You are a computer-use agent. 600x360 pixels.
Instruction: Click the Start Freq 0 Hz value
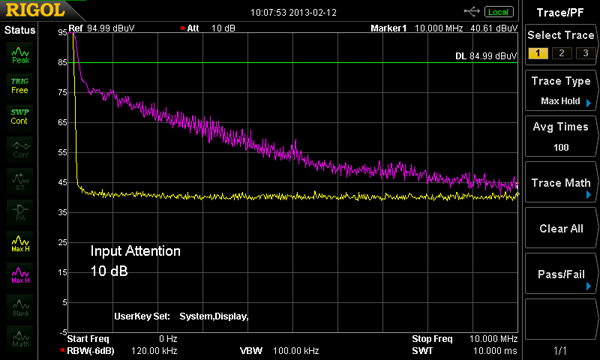click(168, 339)
